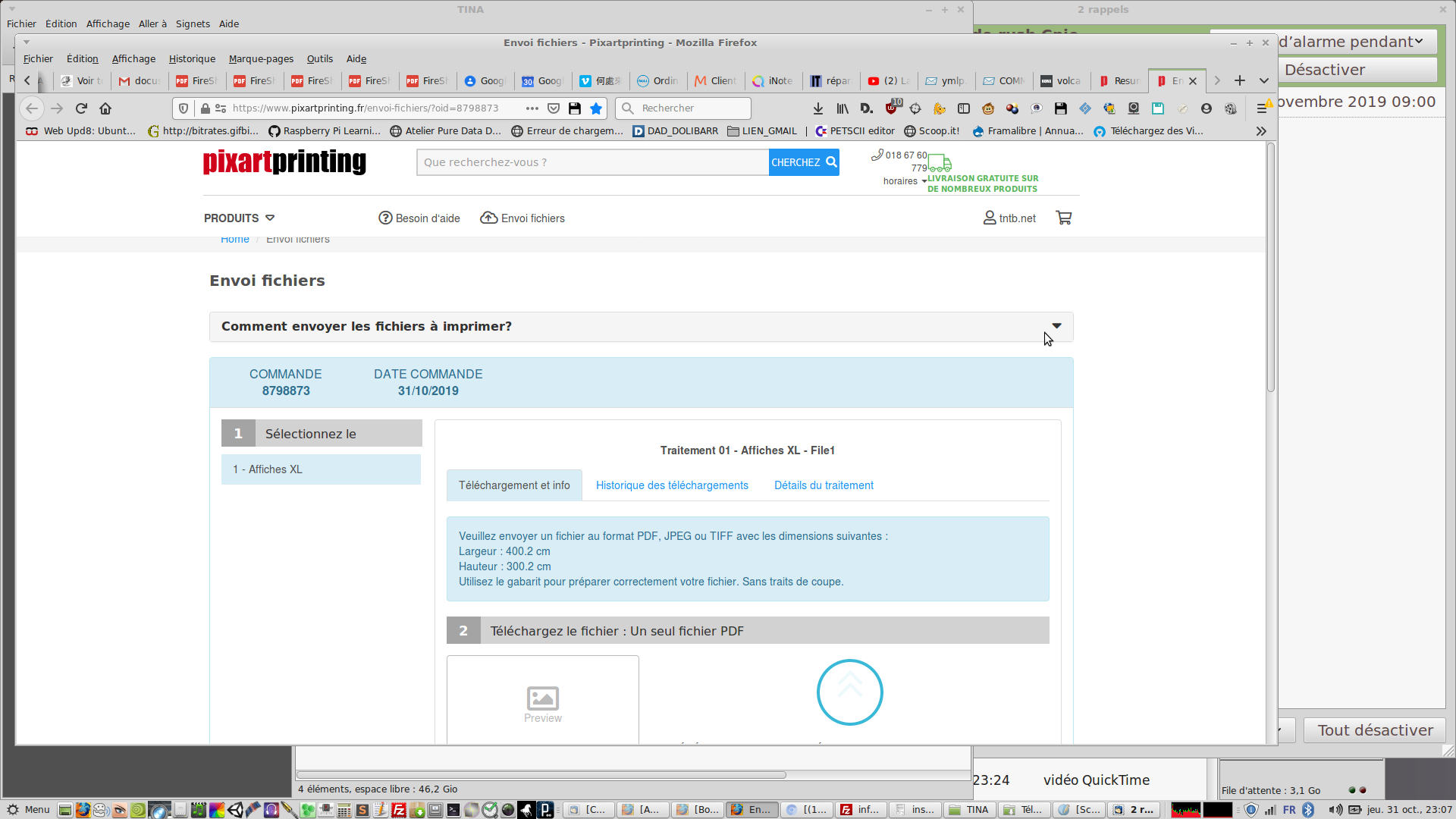
Task: Click the Firefox home button
Action: [x=105, y=108]
